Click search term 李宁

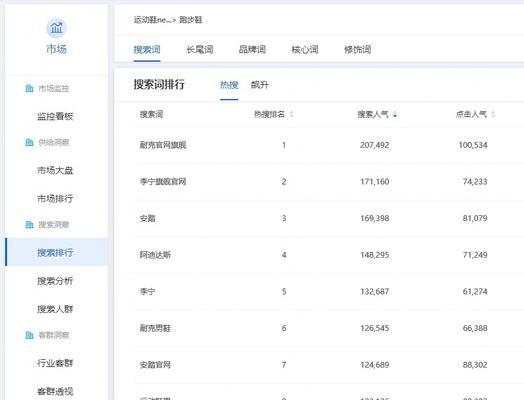pos(147,291)
